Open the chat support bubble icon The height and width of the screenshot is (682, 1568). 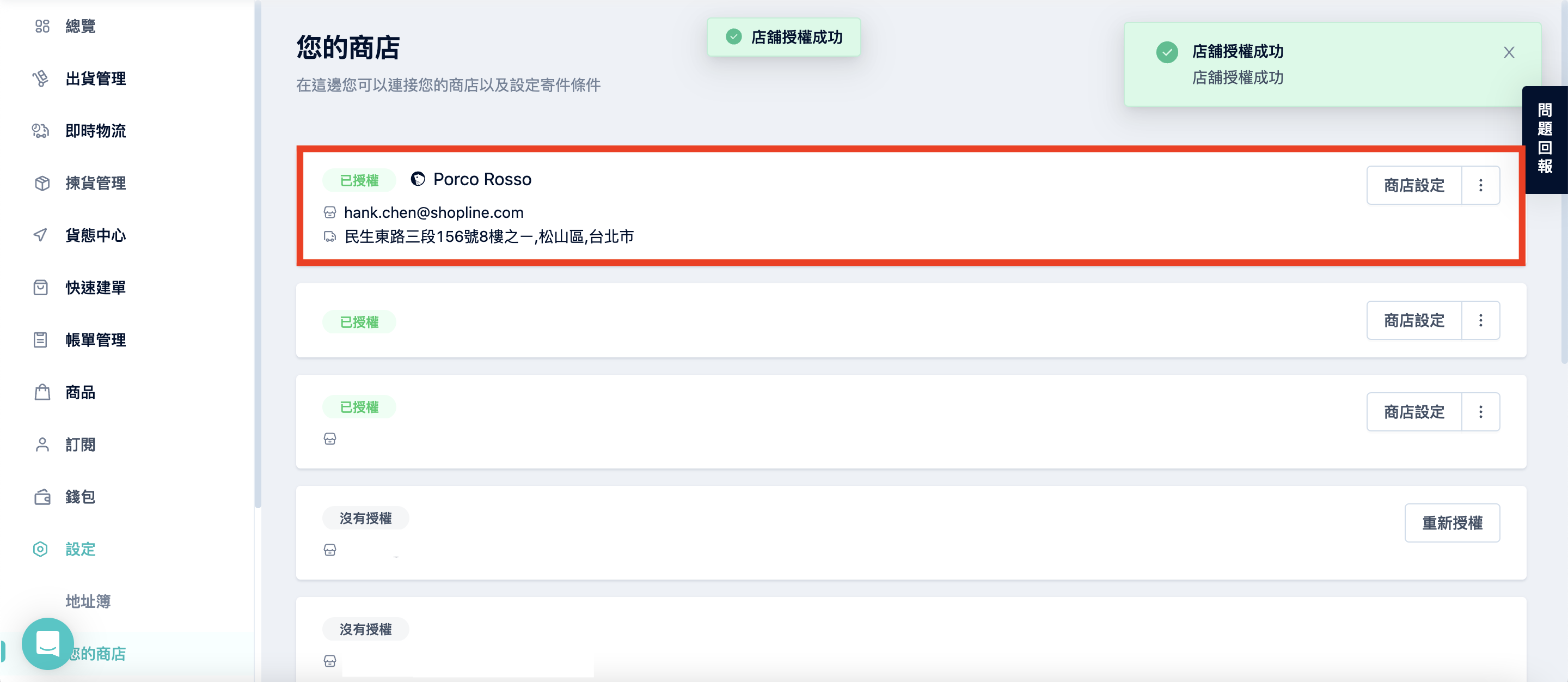click(47, 644)
